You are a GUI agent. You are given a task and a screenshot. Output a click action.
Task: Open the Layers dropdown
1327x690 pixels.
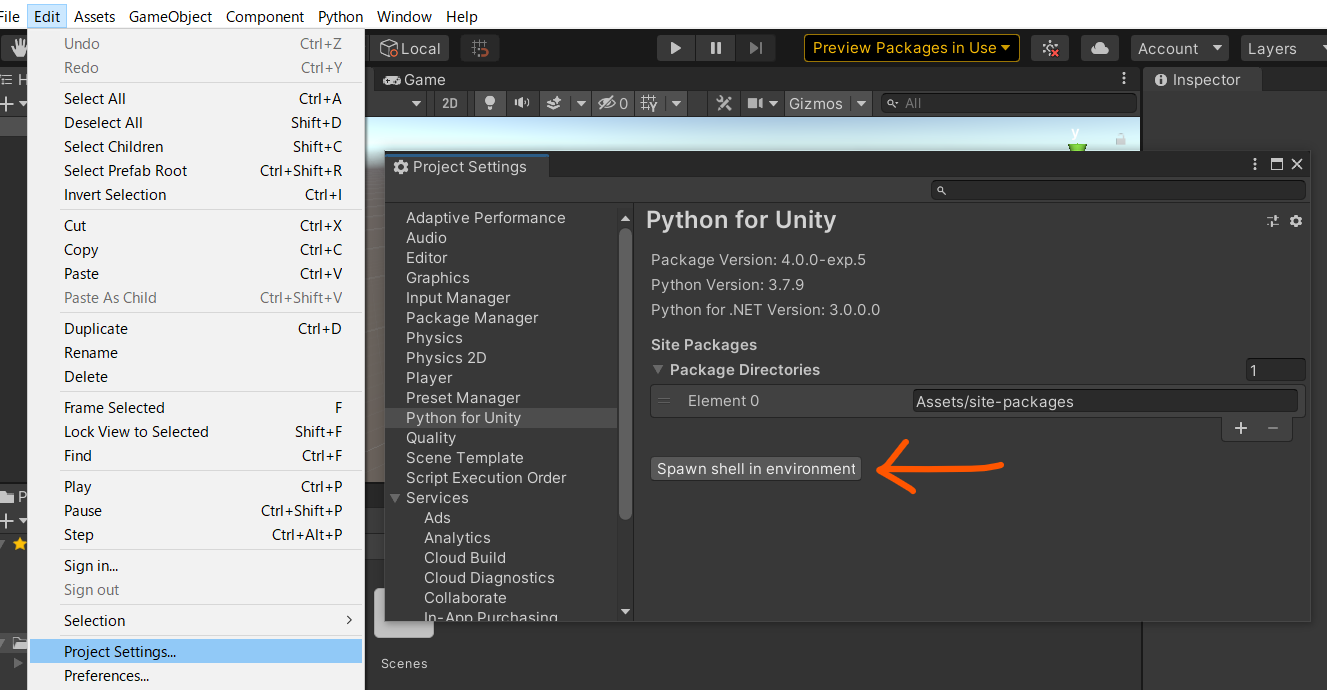coord(1282,48)
